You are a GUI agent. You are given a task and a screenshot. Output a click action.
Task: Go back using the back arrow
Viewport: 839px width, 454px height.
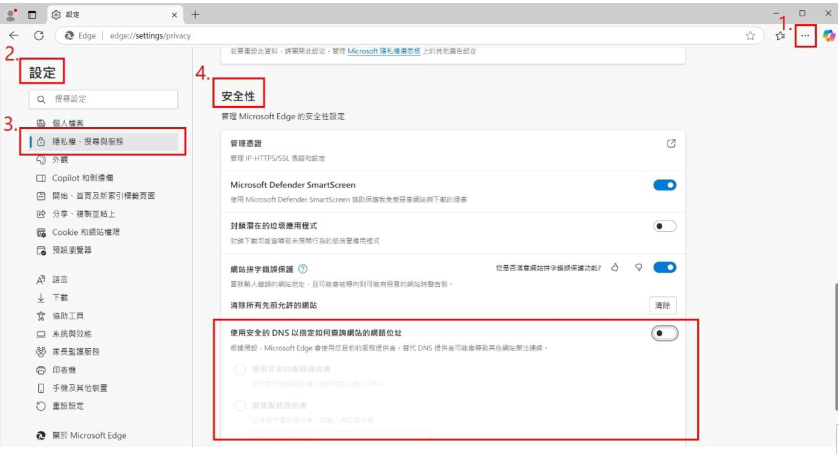14,36
